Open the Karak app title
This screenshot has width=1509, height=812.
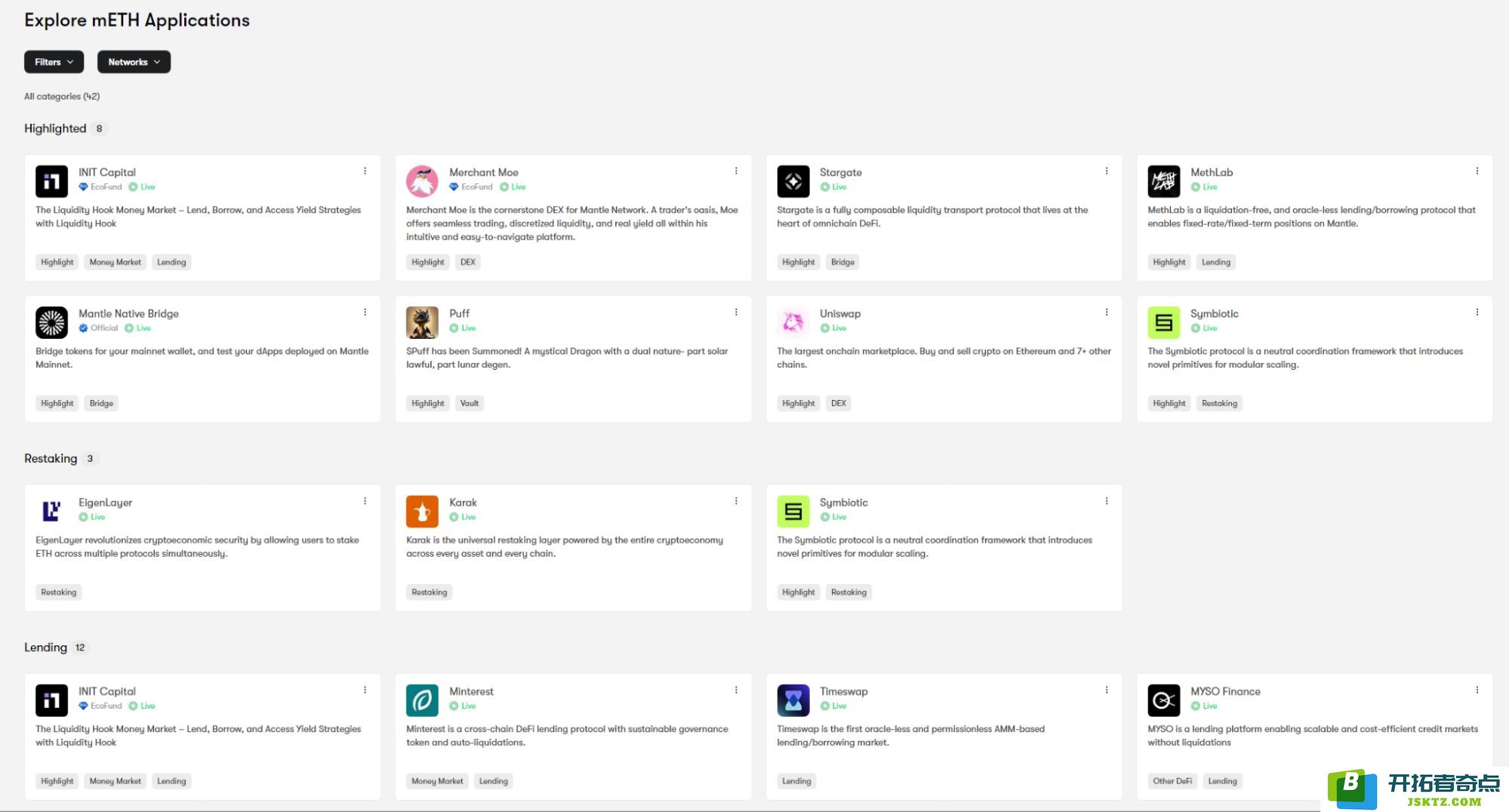[x=463, y=503]
